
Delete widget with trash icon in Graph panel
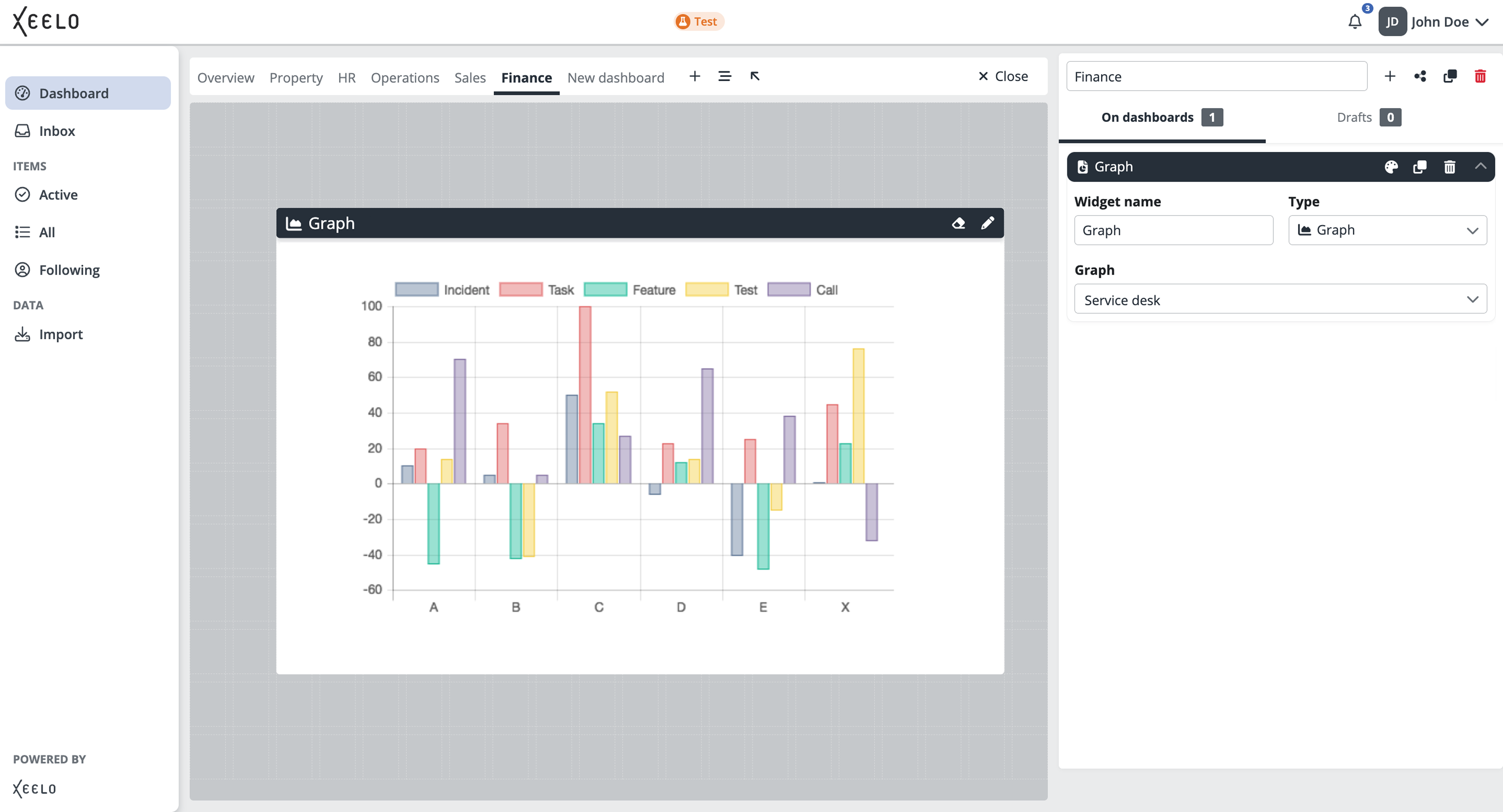tap(1449, 167)
